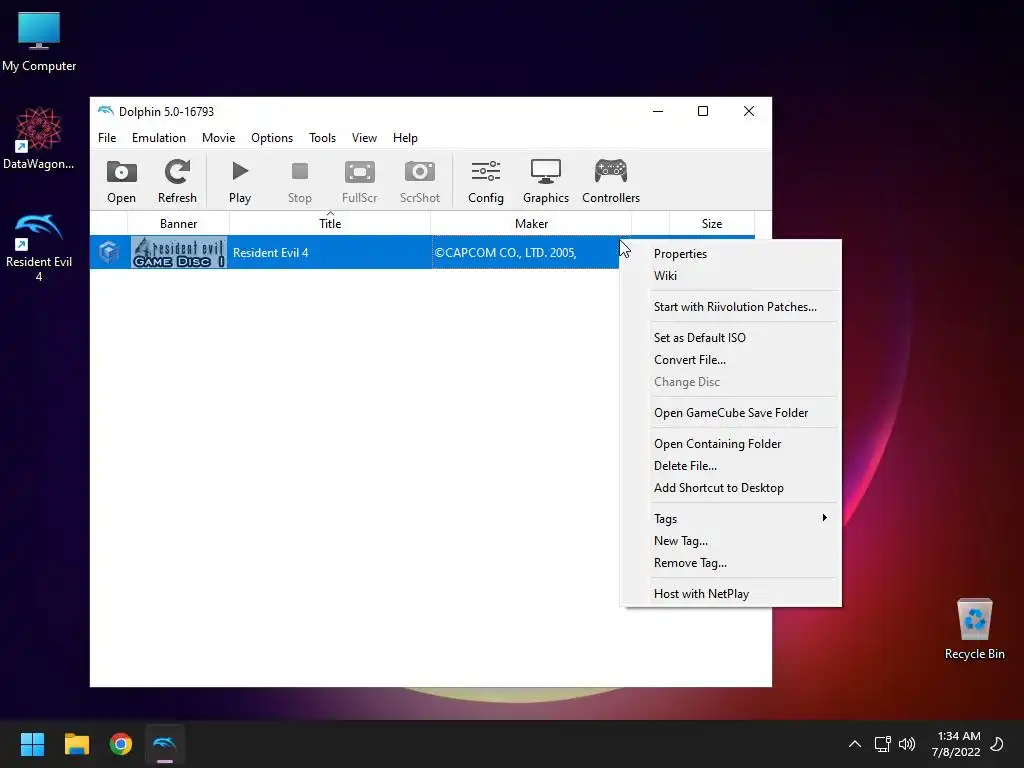1024x768 pixels.
Task: Choose New Tag from context menu
Action: pos(731,541)
